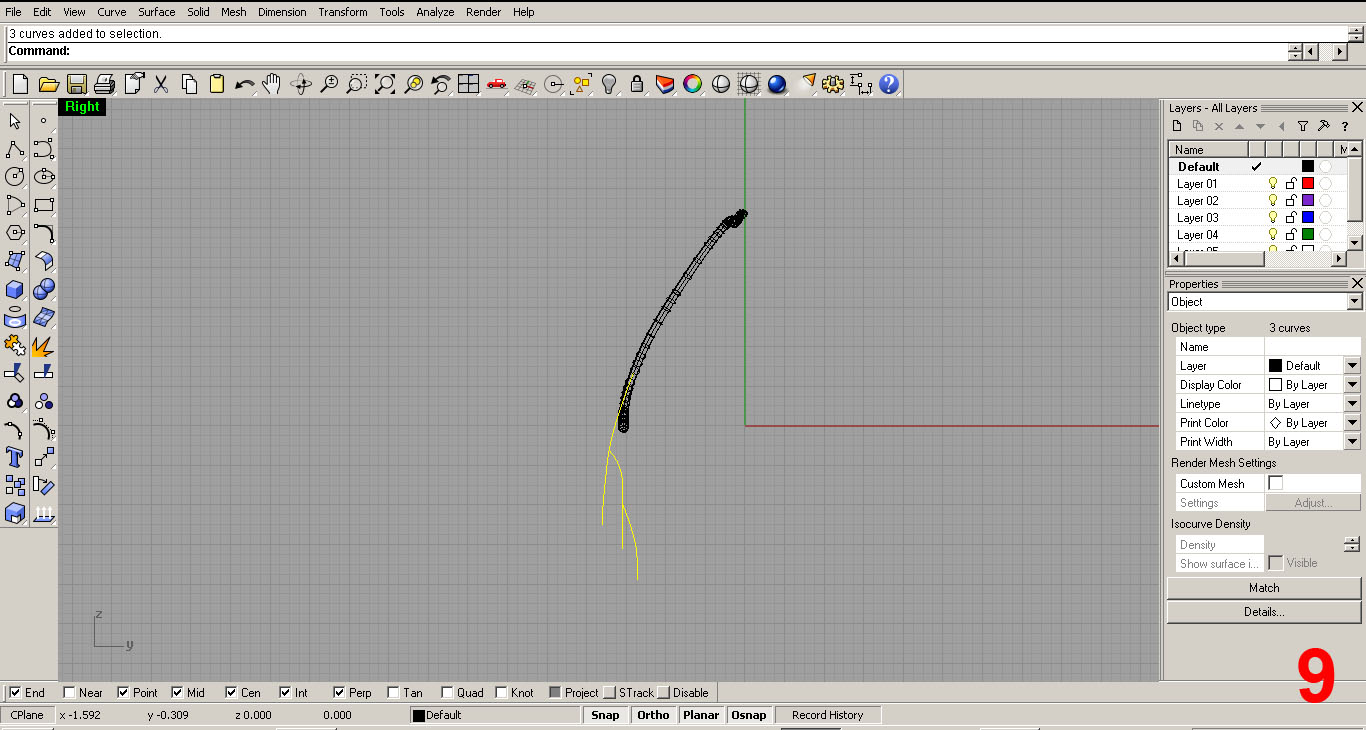This screenshot has width=1366, height=730.
Task: Enable the Knot osnap checkbox
Action: click(501, 692)
